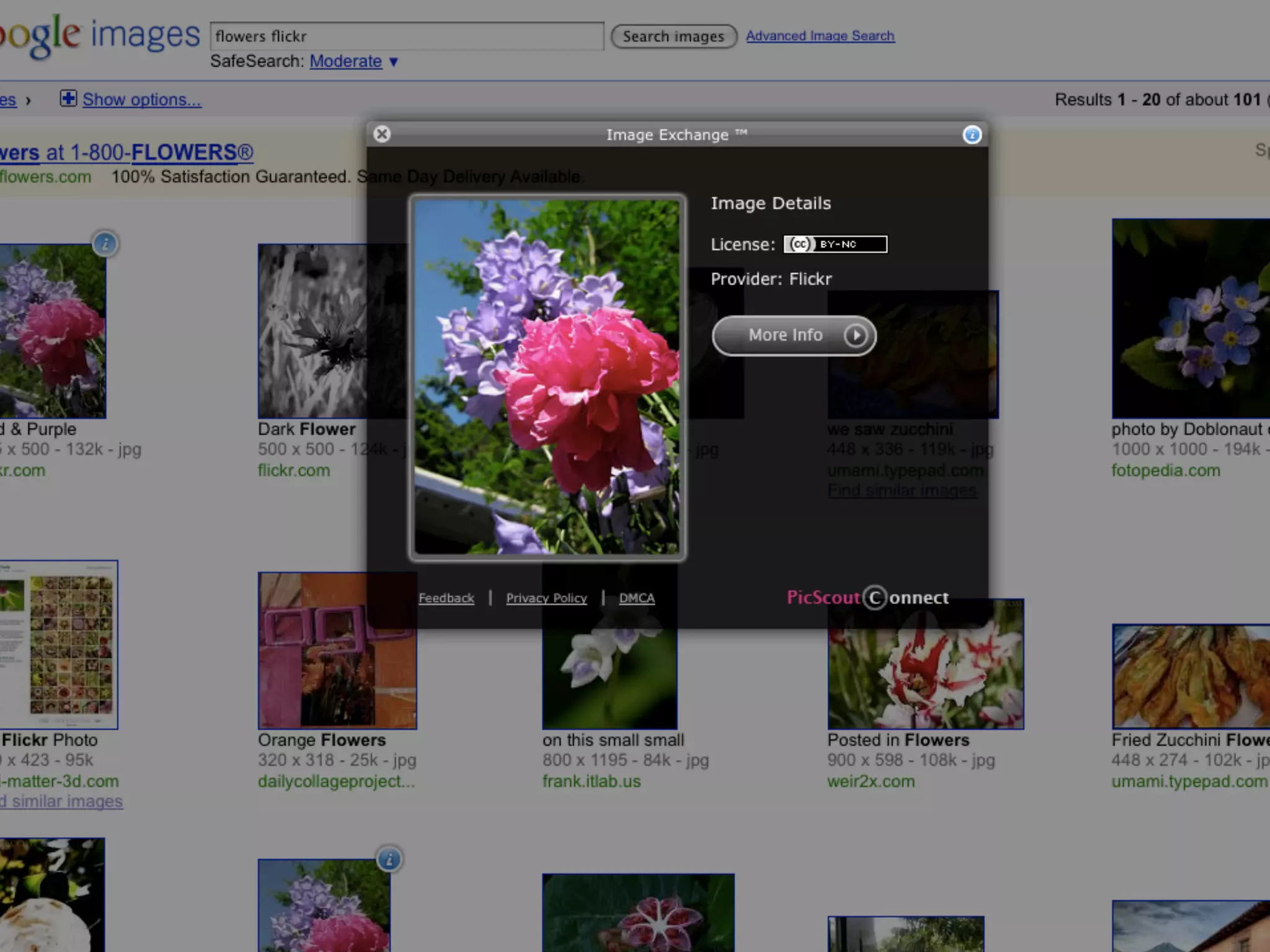Open the Dark Flower thumbnail
The height and width of the screenshot is (952, 1270).
click(x=312, y=331)
